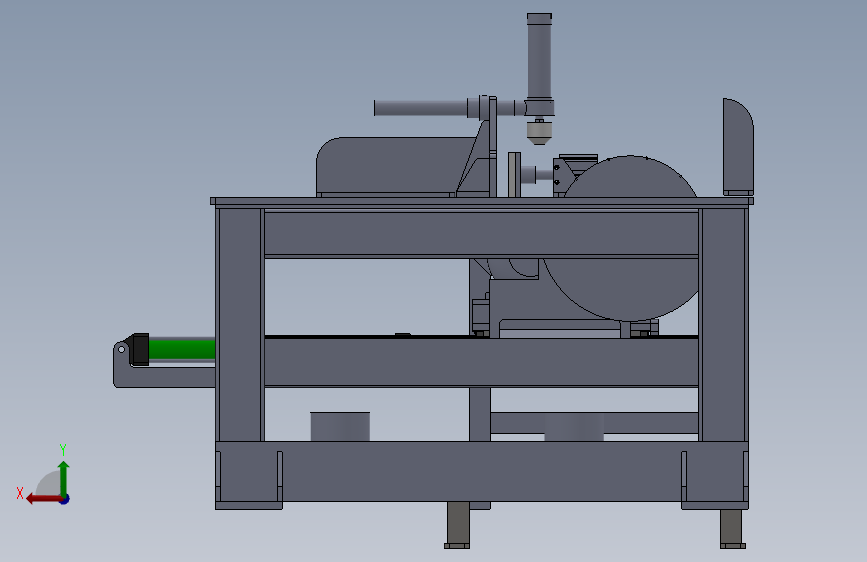Select the center support foot under the base
Image resolution: width=867 pixels, height=562 pixels.
click(x=457, y=525)
